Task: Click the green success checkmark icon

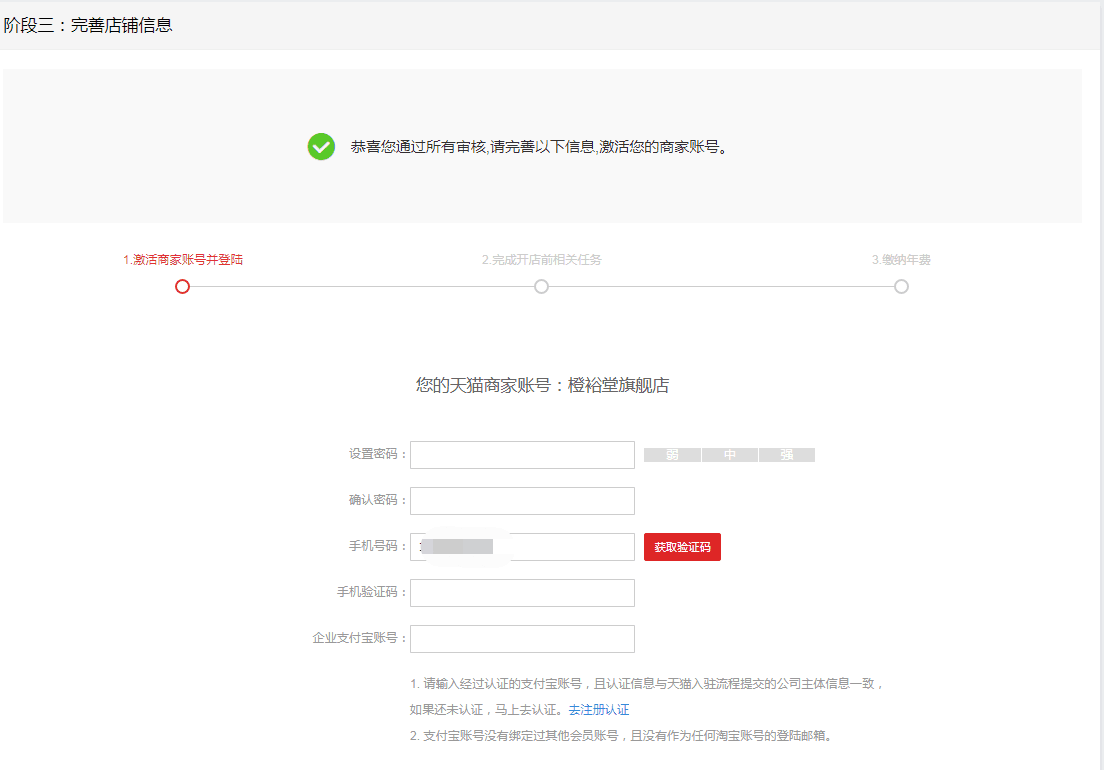Action: (x=321, y=146)
